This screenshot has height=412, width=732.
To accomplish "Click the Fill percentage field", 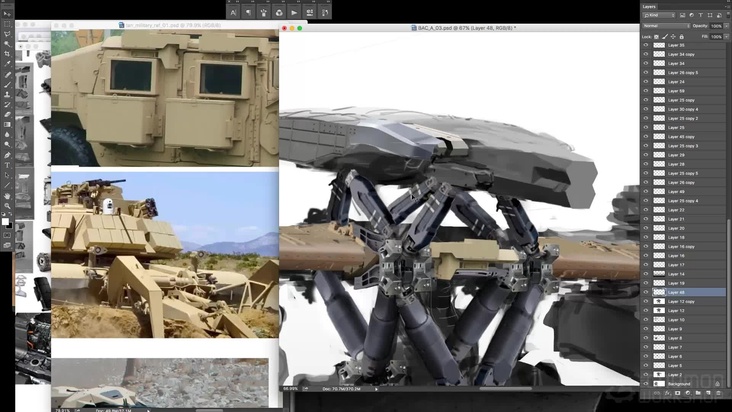I will coord(716,36).
